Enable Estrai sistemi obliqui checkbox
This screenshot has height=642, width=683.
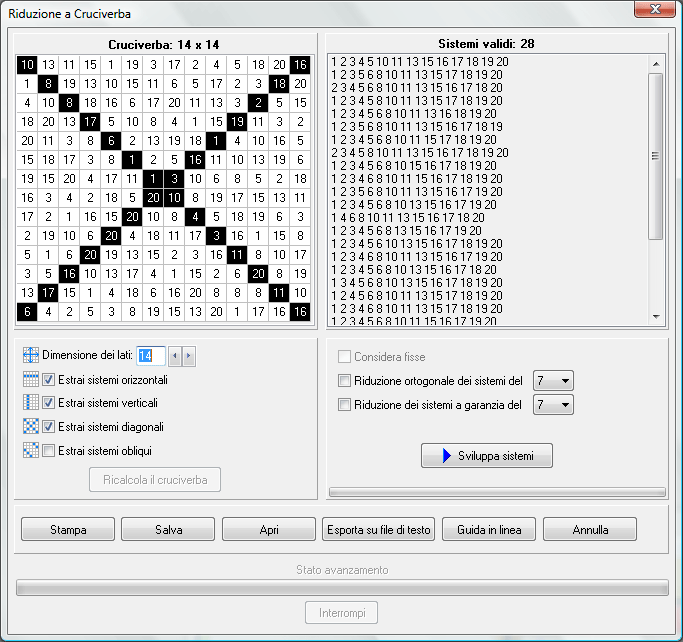48,451
